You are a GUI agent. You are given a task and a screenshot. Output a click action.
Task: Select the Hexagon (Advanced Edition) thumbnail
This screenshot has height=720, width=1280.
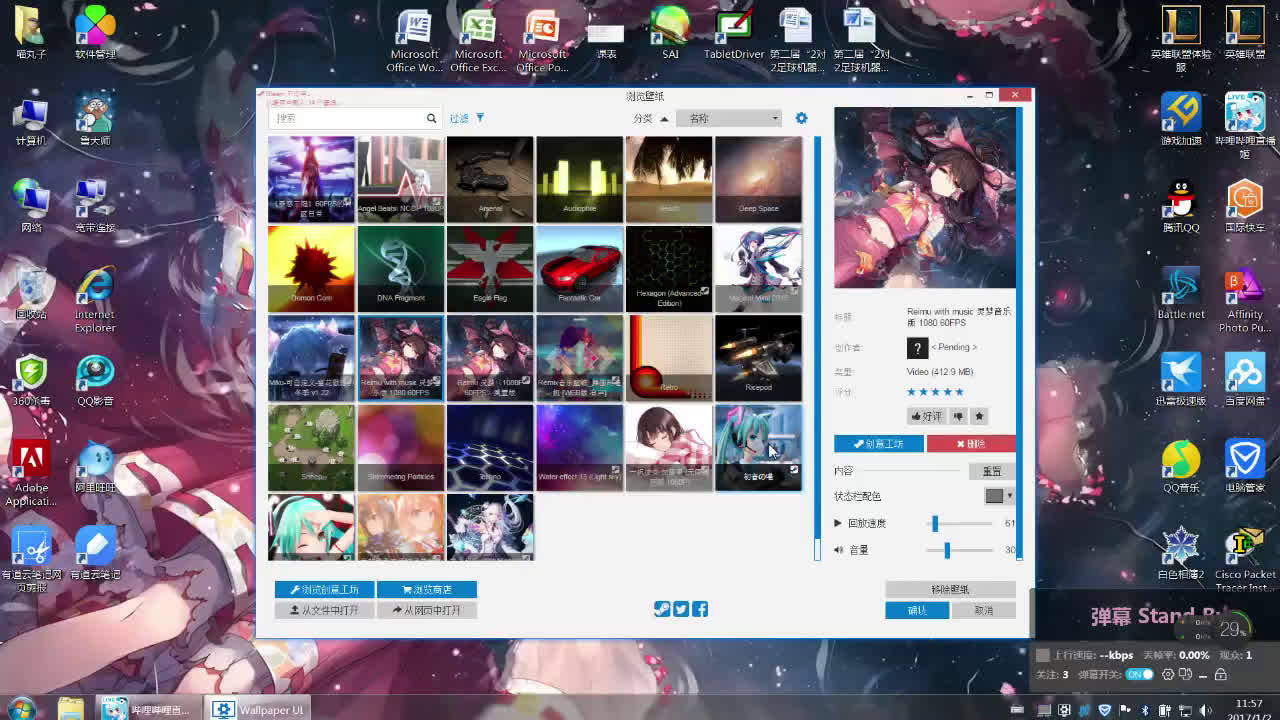coord(669,268)
